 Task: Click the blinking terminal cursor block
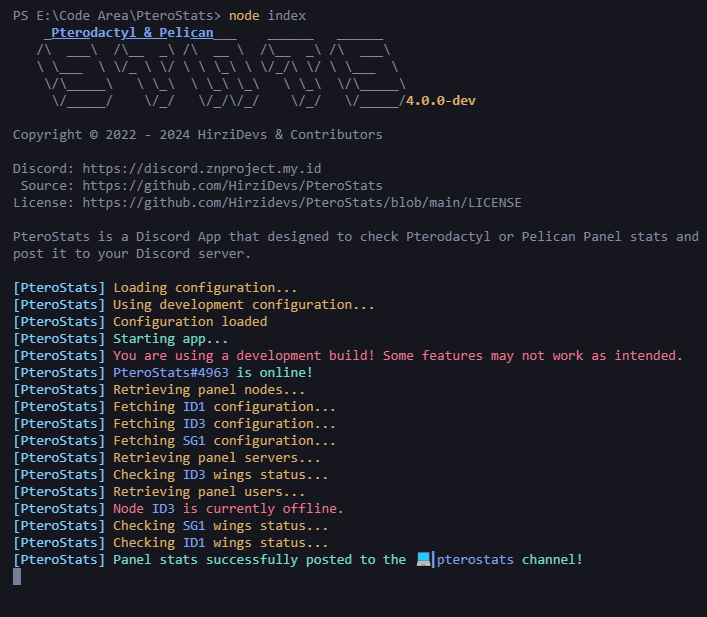point(17,576)
